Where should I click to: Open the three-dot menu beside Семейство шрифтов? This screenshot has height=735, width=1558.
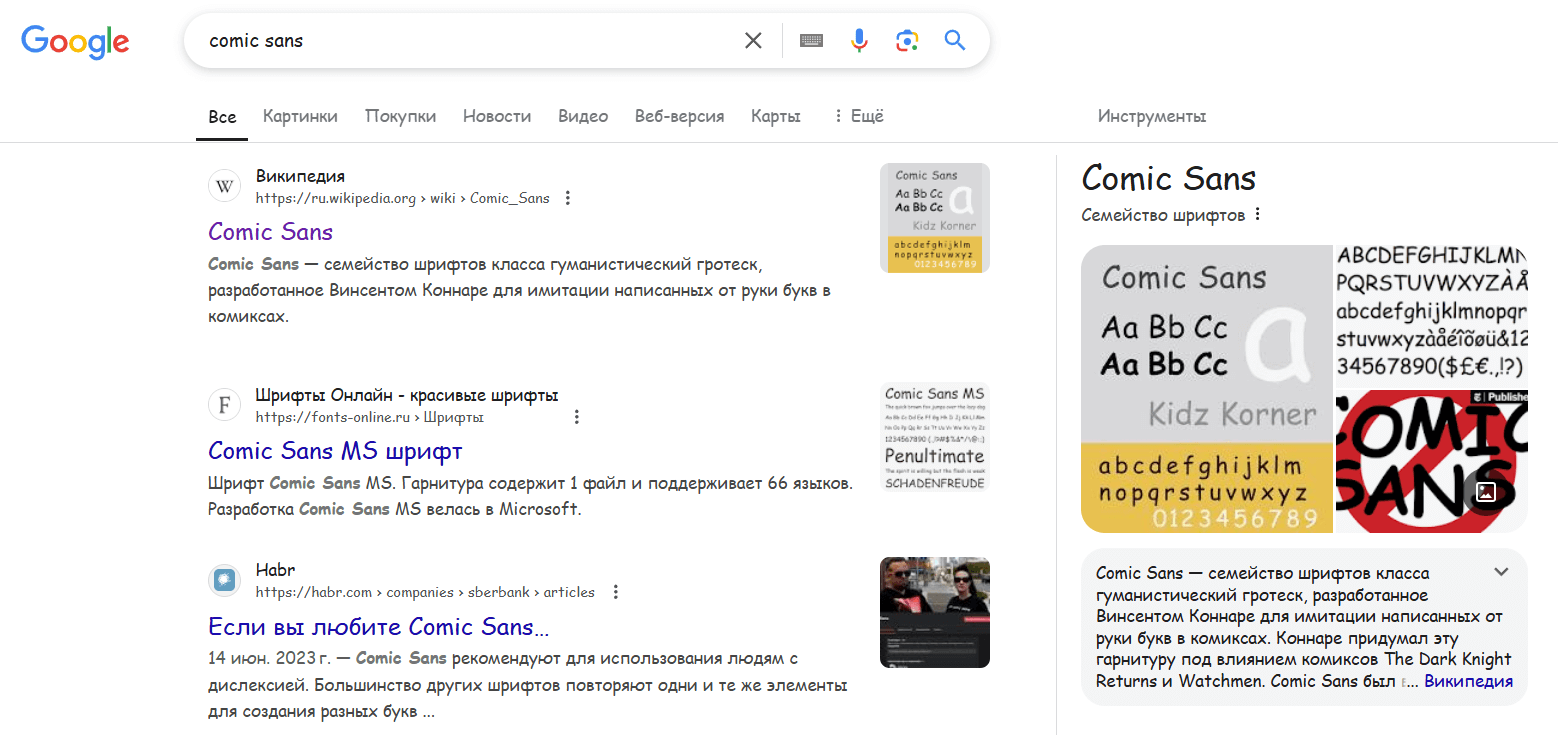click(1258, 215)
